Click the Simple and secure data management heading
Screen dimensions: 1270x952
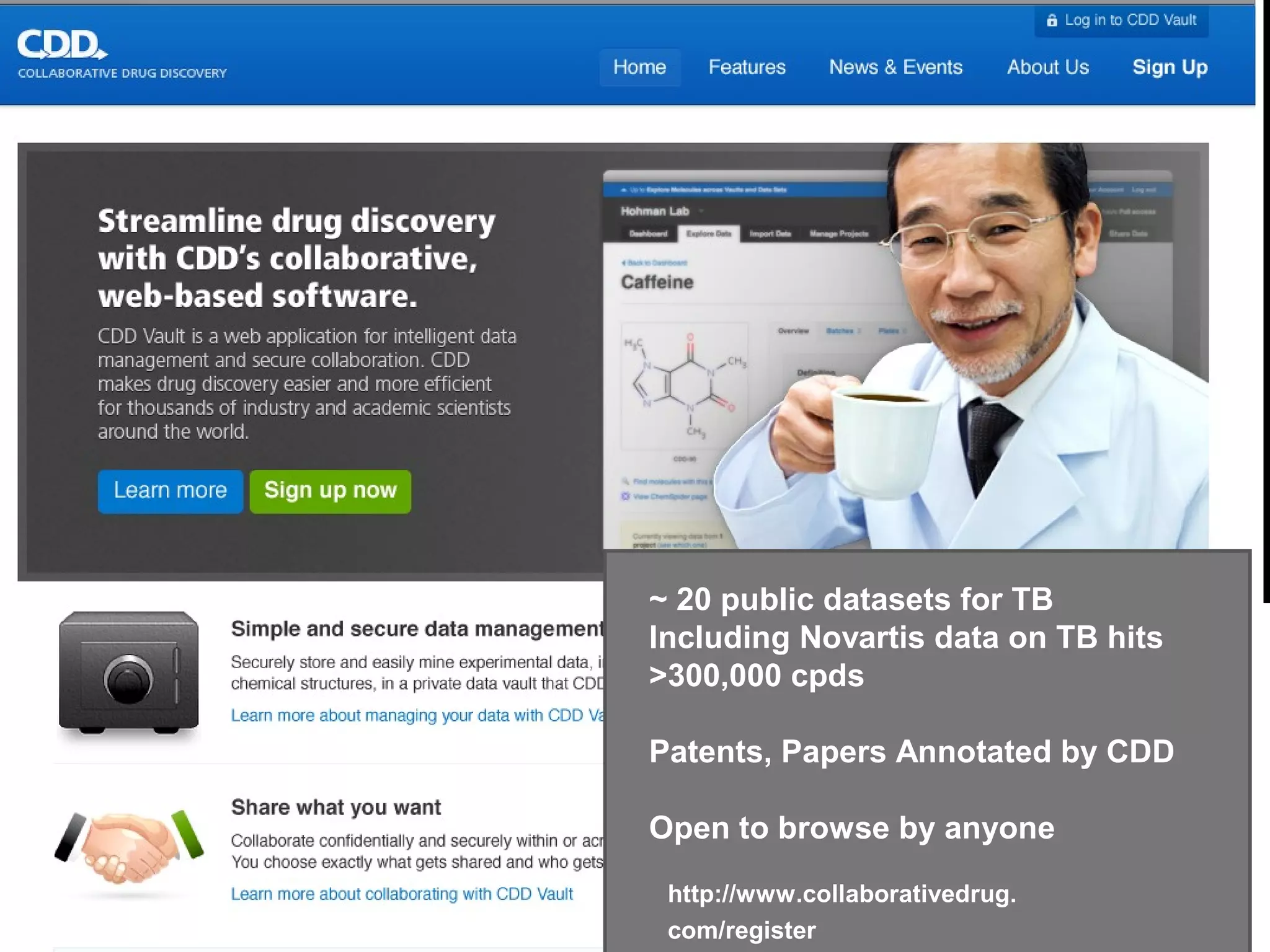click(417, 628)
